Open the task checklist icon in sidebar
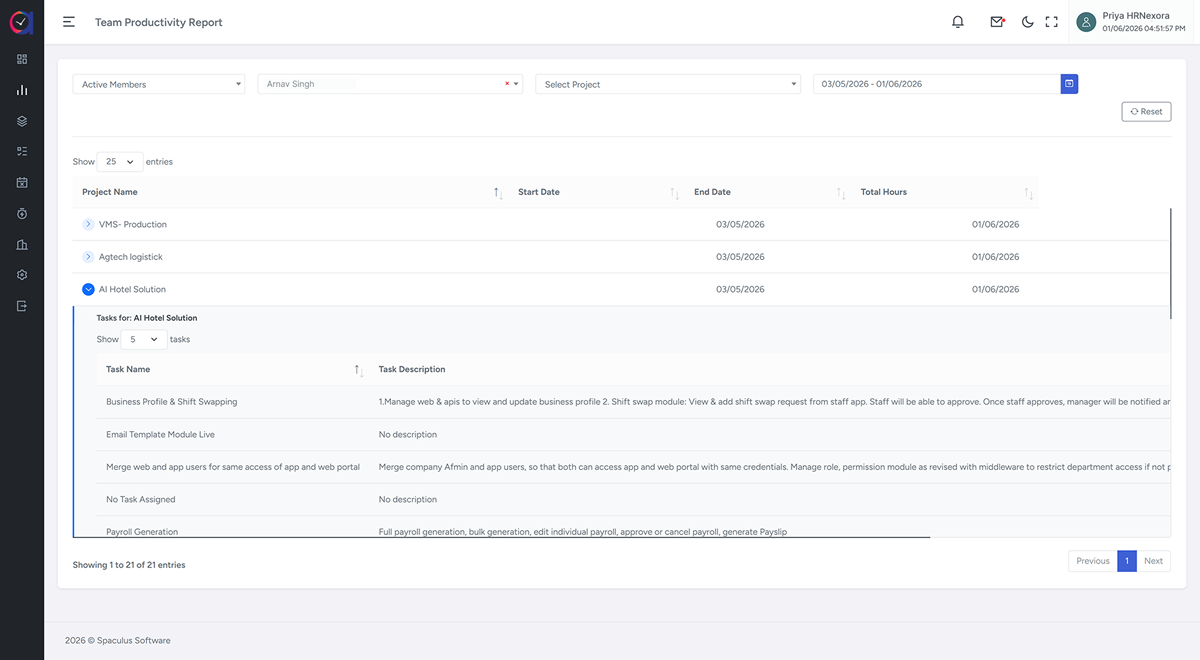 click(x=22, y=152)
